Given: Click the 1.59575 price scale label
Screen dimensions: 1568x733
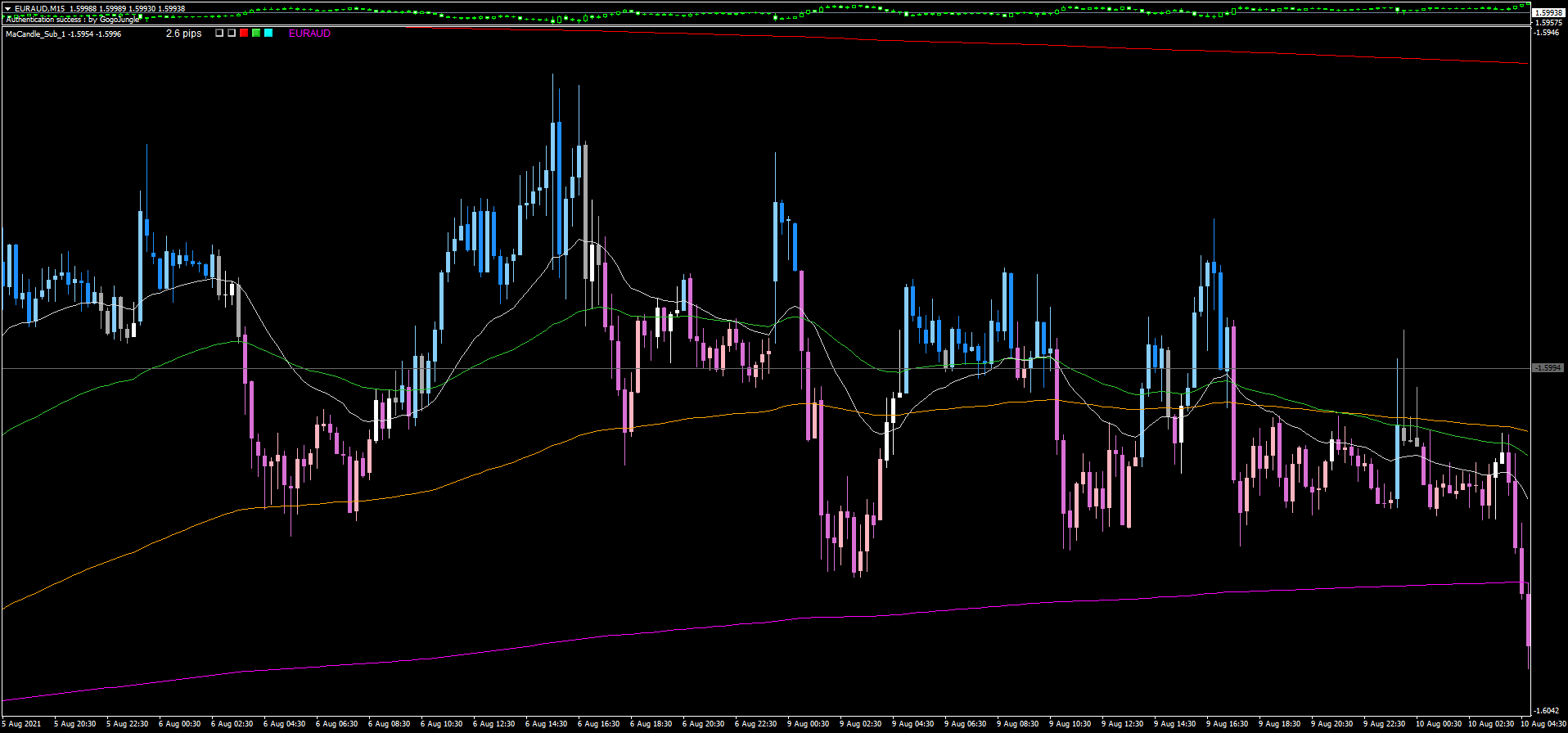Looking at the screenshot, I should click(x=1548, y=23).
